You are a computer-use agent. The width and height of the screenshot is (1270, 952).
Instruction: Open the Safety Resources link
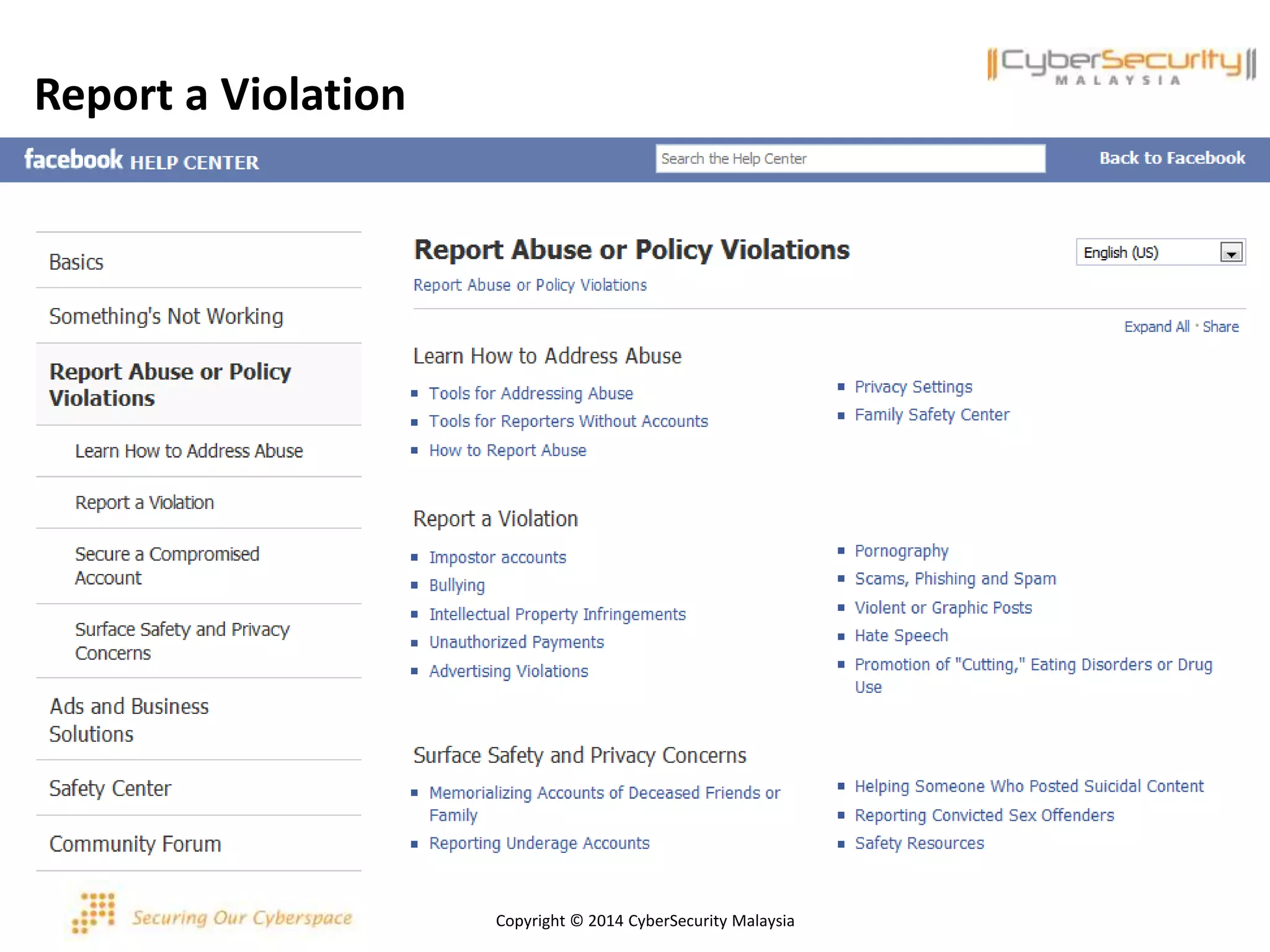coord(919,844)
